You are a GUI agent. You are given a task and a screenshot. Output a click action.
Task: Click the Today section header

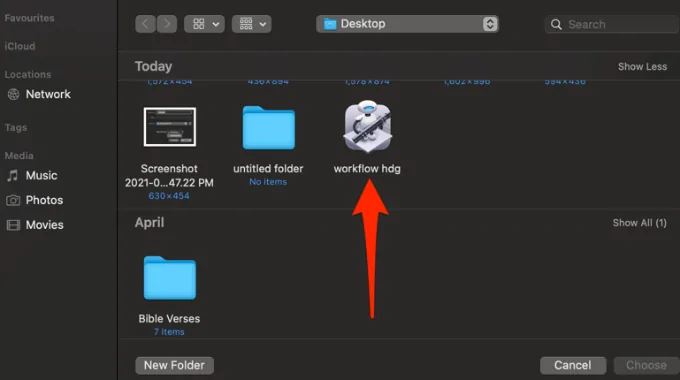coord(153,66)
